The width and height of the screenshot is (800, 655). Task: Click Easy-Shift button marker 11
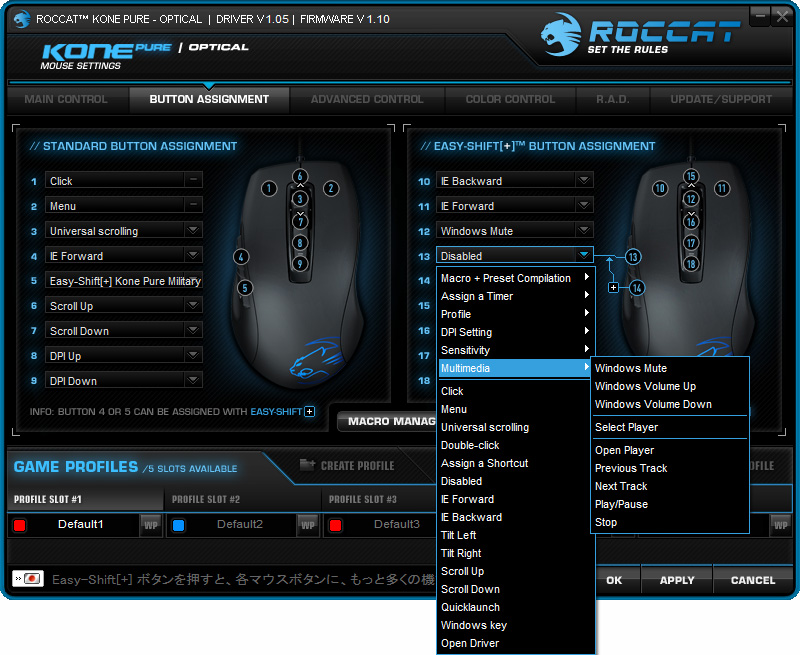coord(722,189)
